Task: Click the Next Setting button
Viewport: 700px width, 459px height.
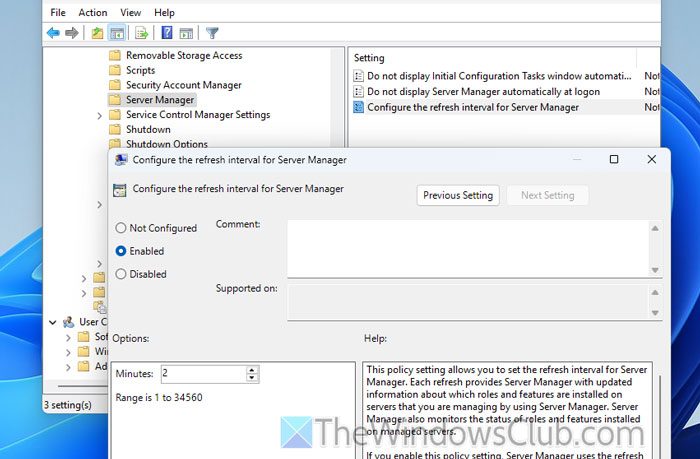Action: 548,196
